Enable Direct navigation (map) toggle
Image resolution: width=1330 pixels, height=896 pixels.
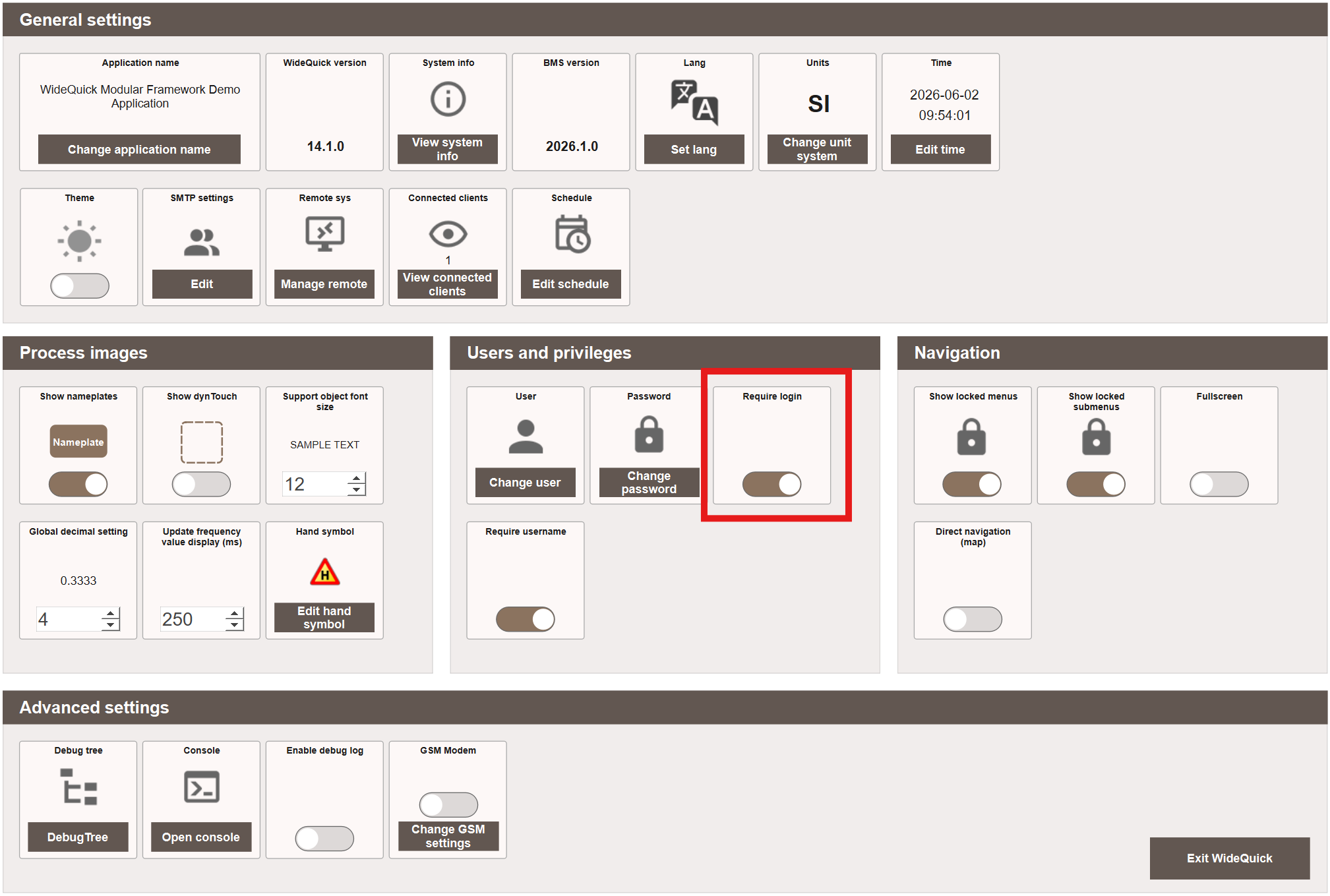point(973,620)
